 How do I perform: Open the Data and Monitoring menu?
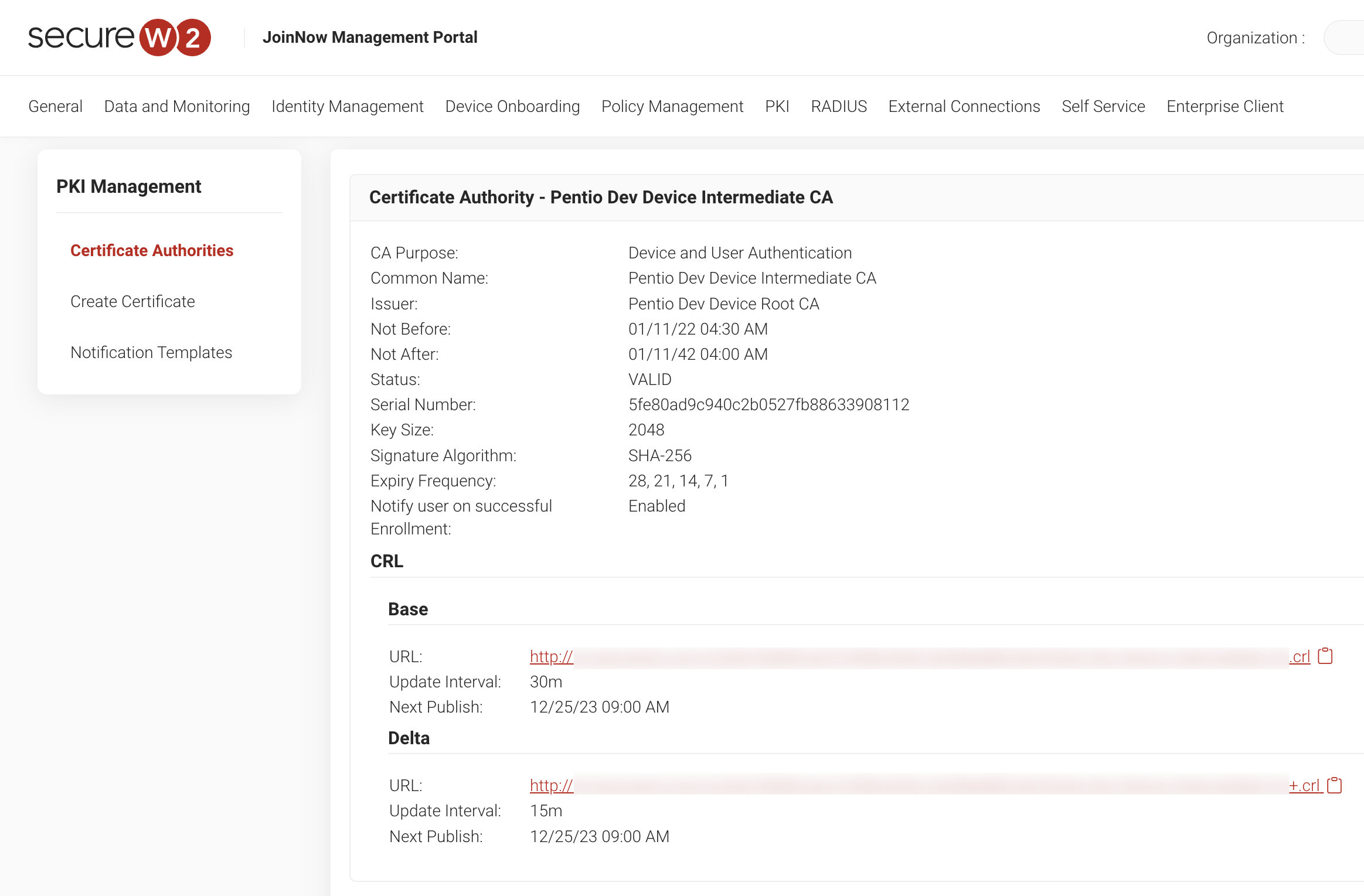coord(177,106)
